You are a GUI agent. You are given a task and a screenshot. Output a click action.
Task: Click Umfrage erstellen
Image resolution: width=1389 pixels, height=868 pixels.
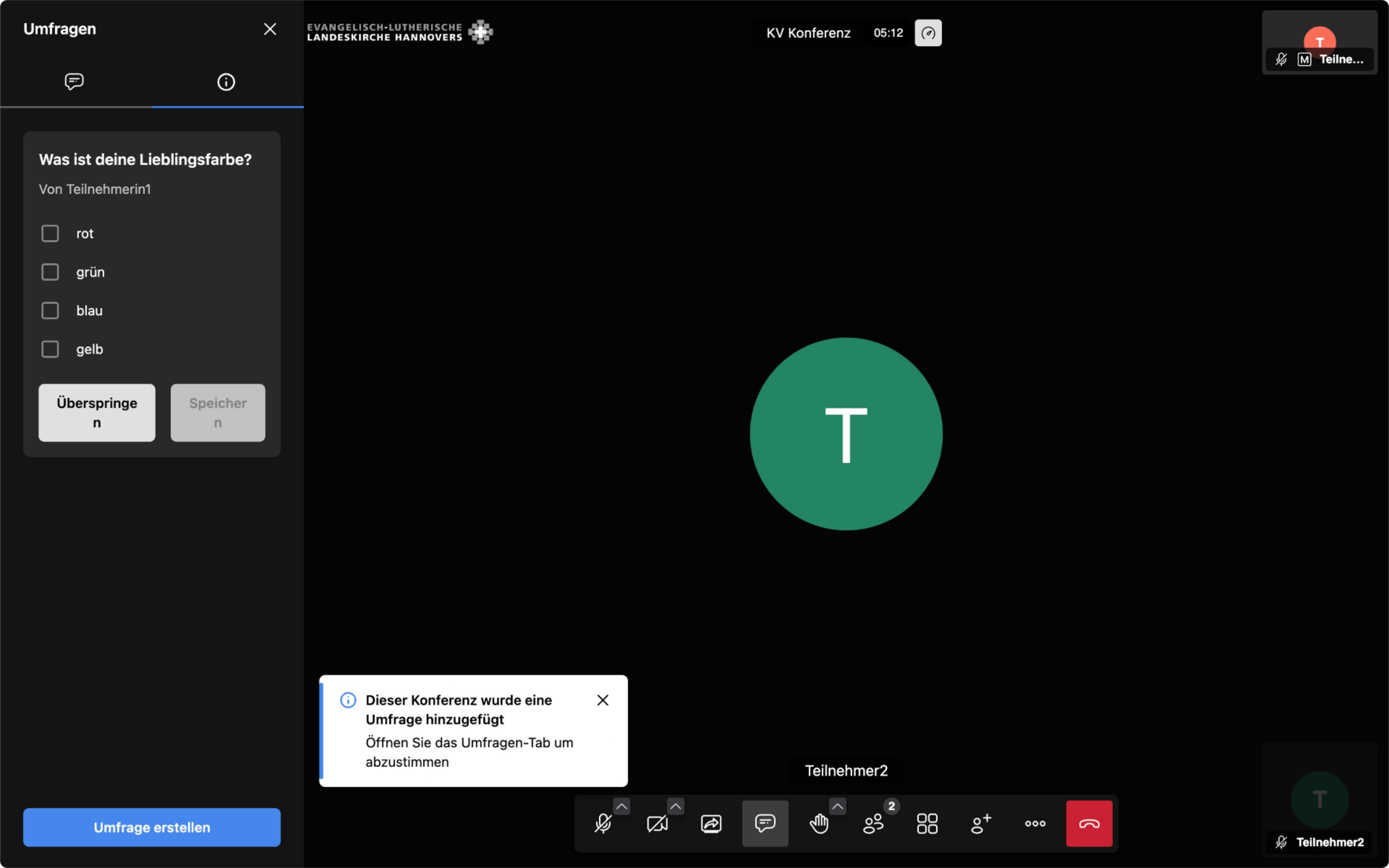pyautogui.click(x=151, y=827)
